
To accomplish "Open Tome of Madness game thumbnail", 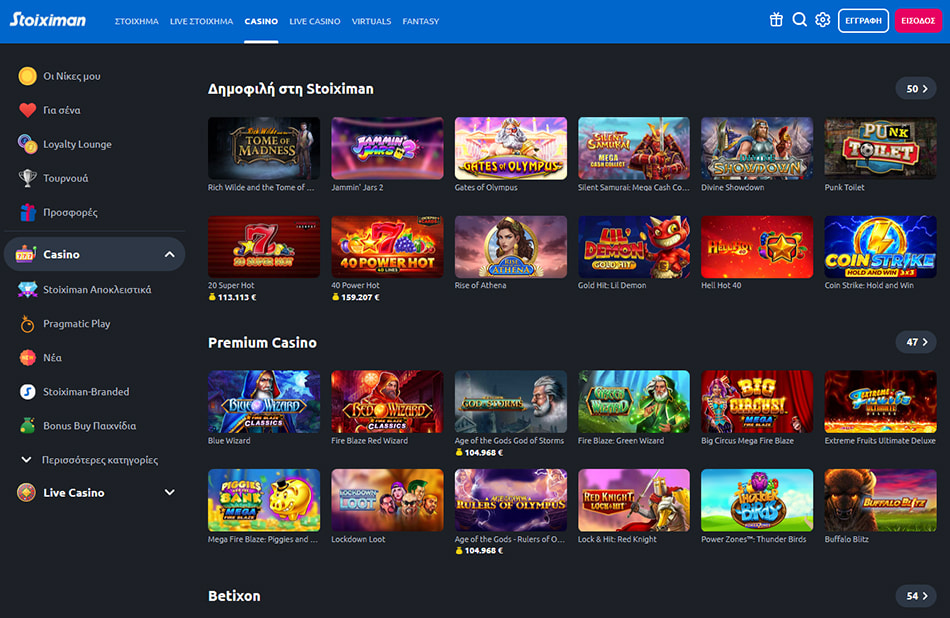I will (x=264, y=148).
